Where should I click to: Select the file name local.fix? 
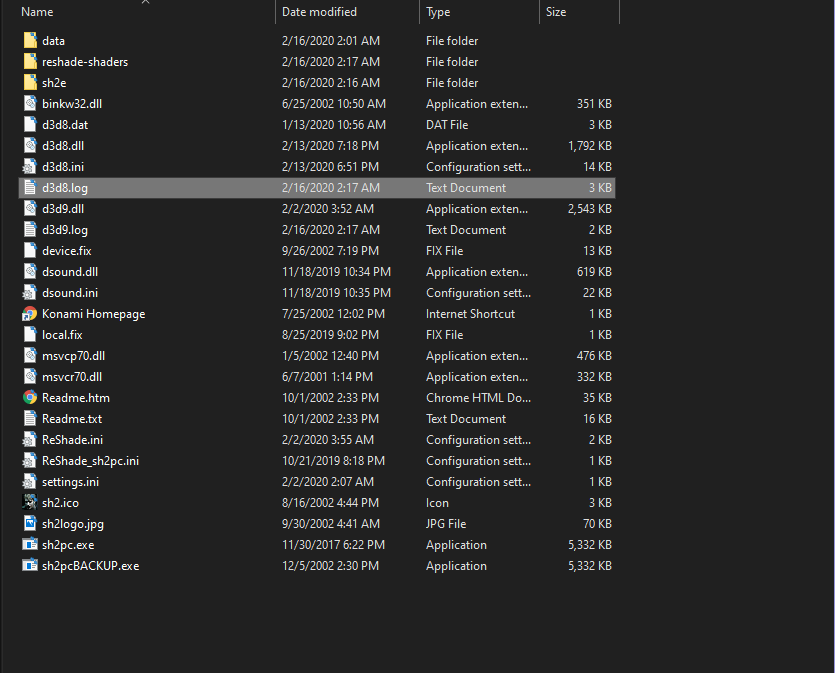pos(62,335)
